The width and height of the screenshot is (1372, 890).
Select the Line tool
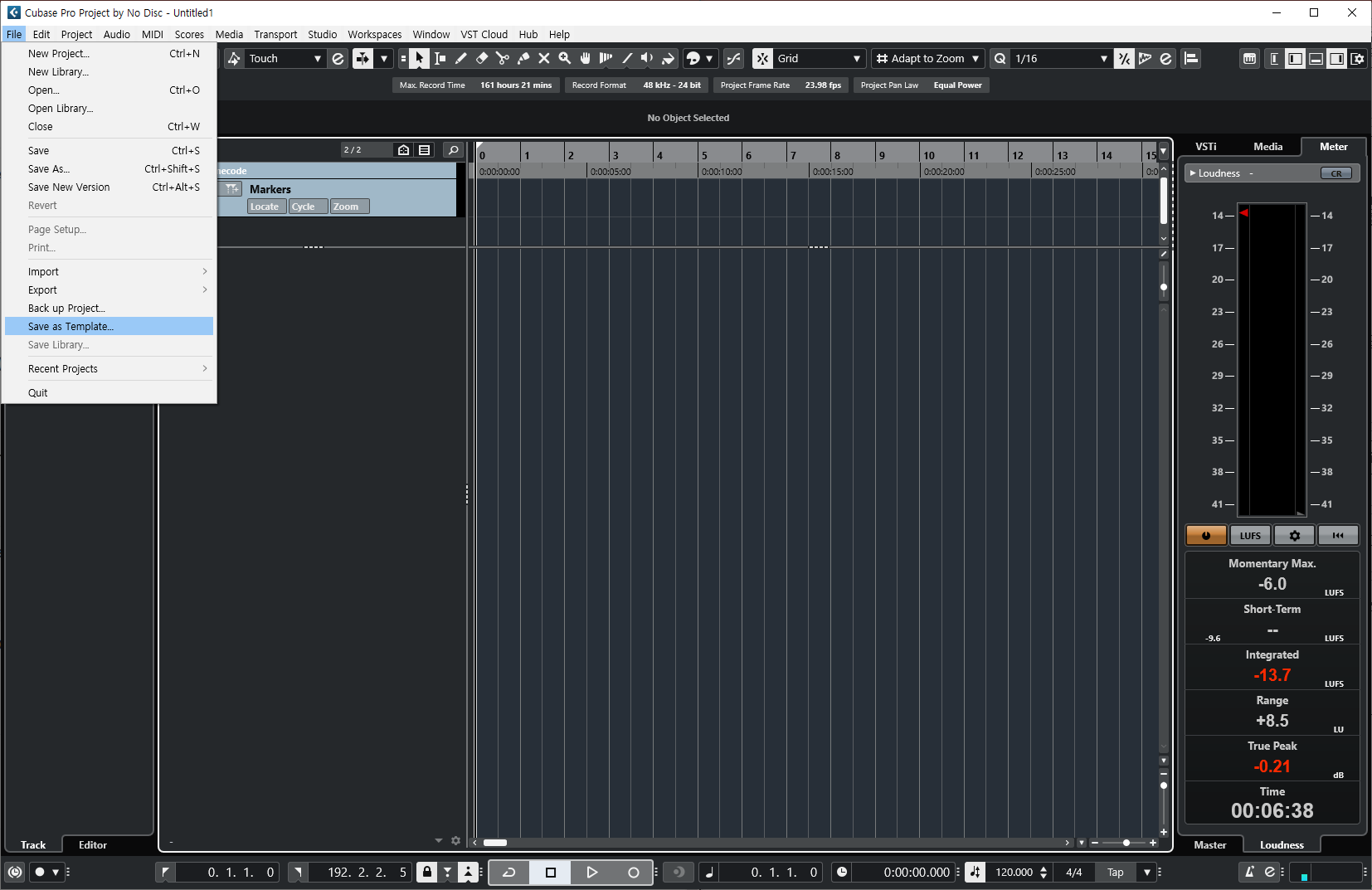[x=626, y=58]
